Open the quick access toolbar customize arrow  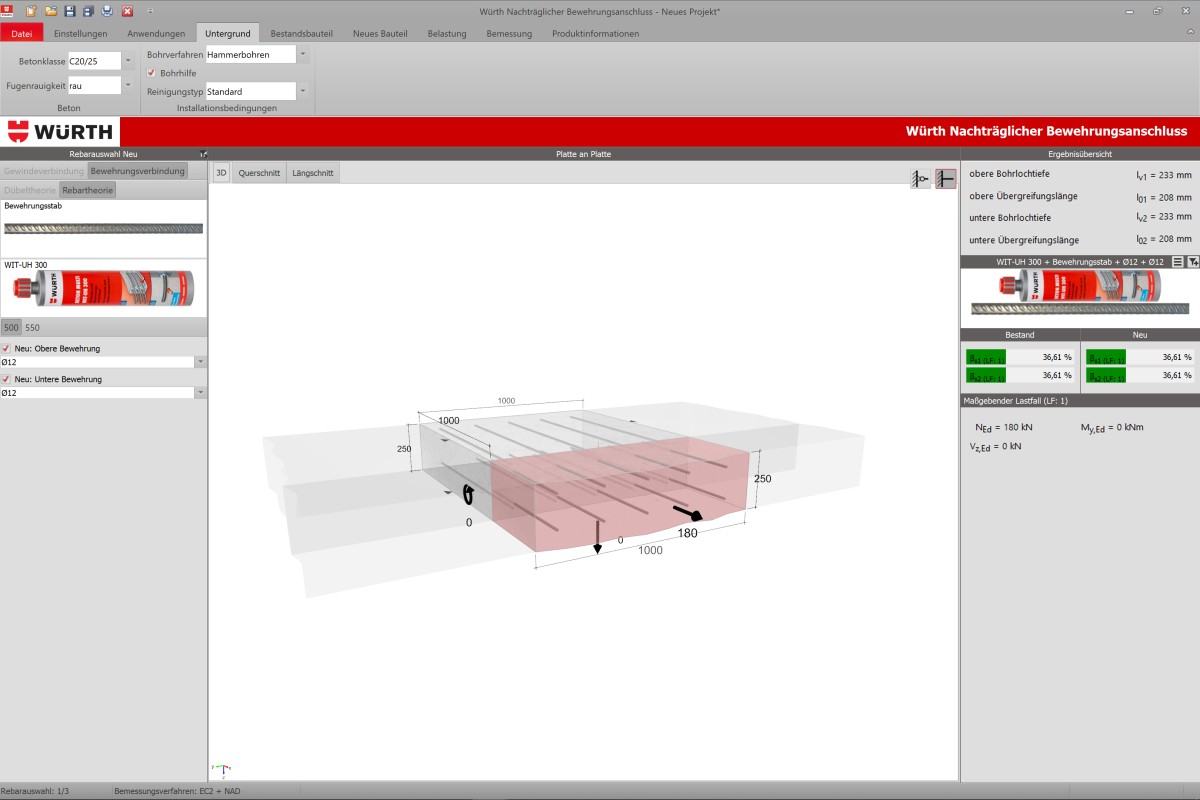click(x=149, y=10)
